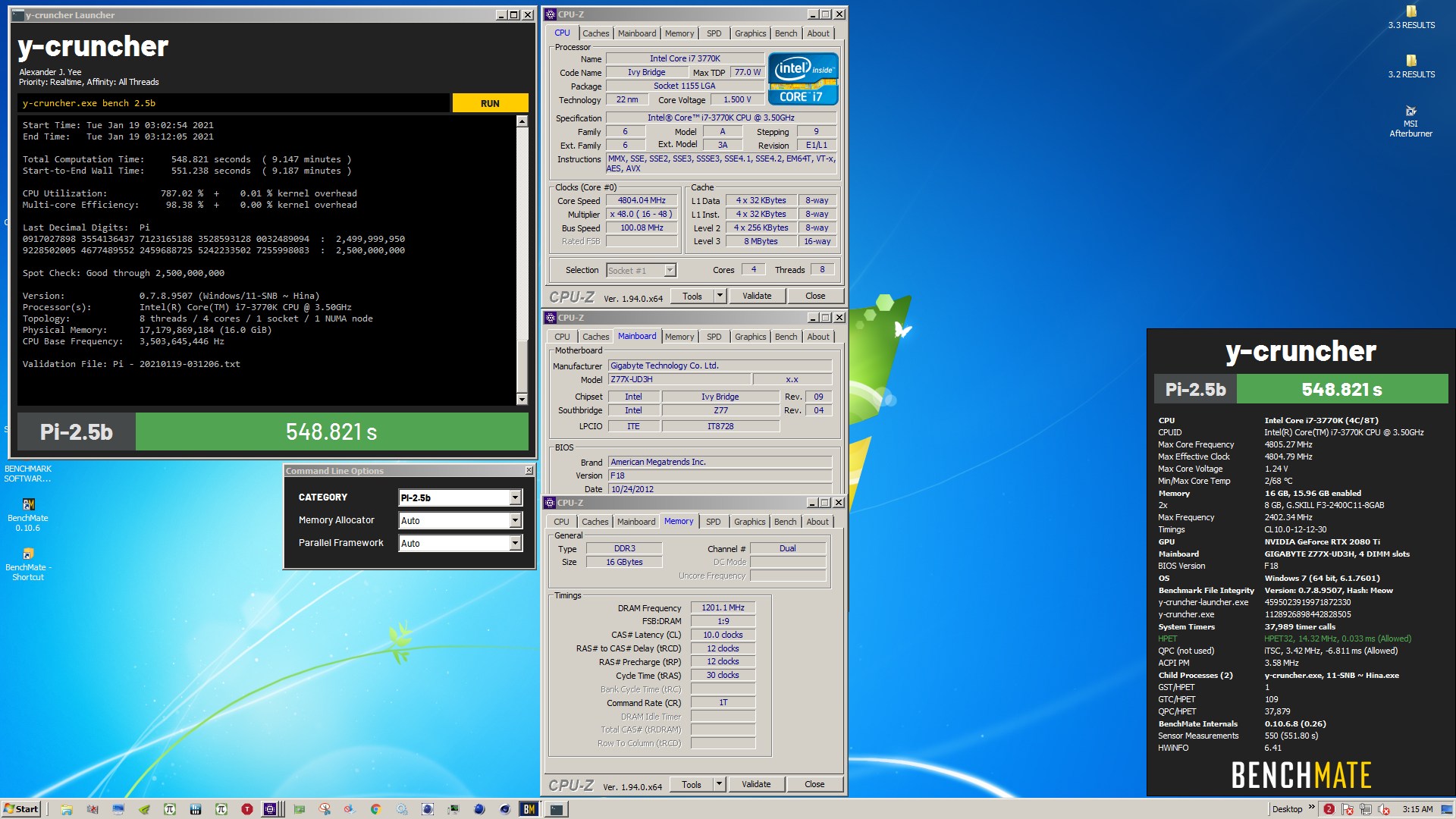
Task: Open About tab in the Motherboard CPU-Z window
Action: [x=817, y=337]
